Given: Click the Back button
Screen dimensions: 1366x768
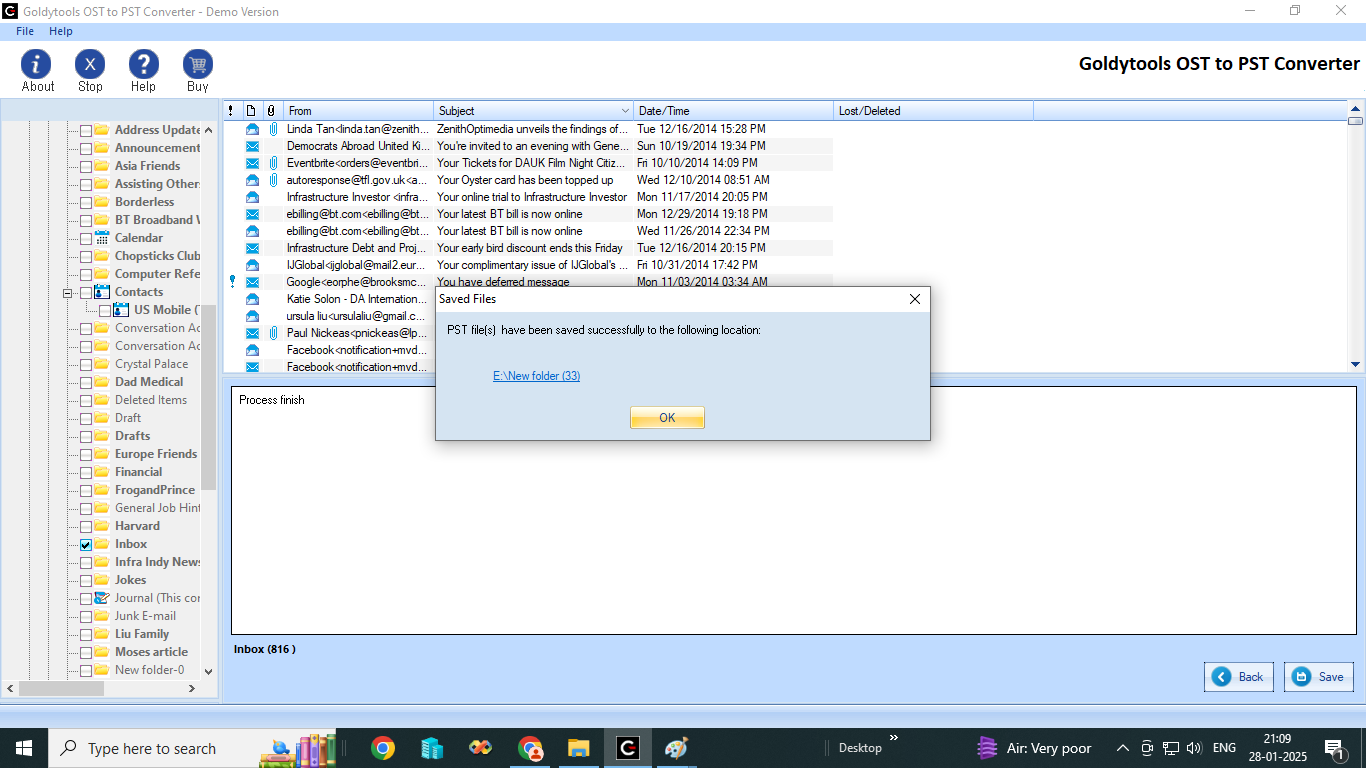Looking at the screenshot, I should click(1240, 677).
